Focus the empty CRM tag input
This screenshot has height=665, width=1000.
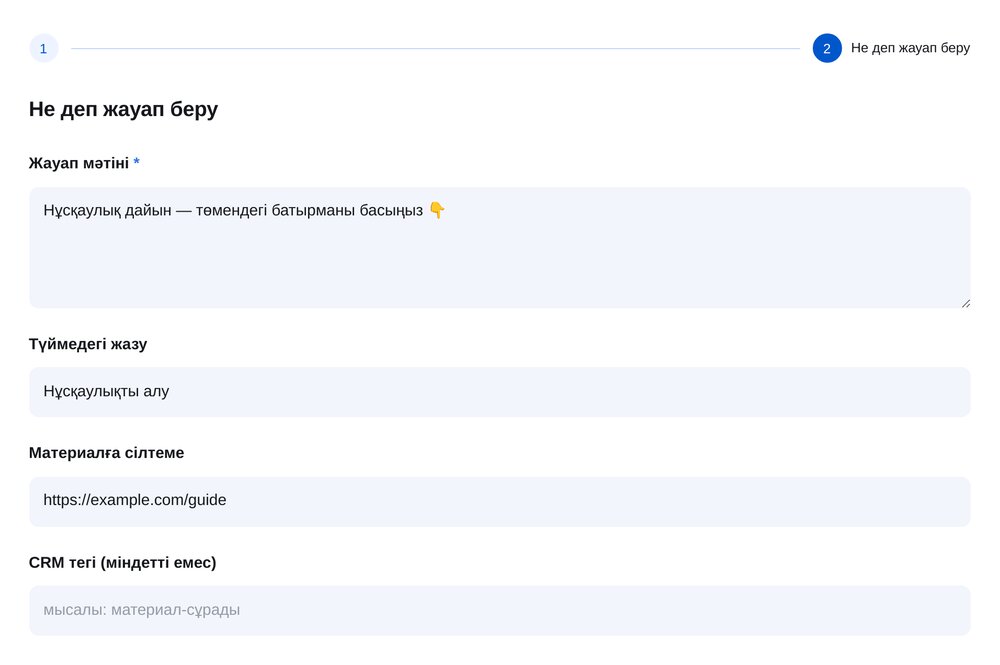[499, 610]
